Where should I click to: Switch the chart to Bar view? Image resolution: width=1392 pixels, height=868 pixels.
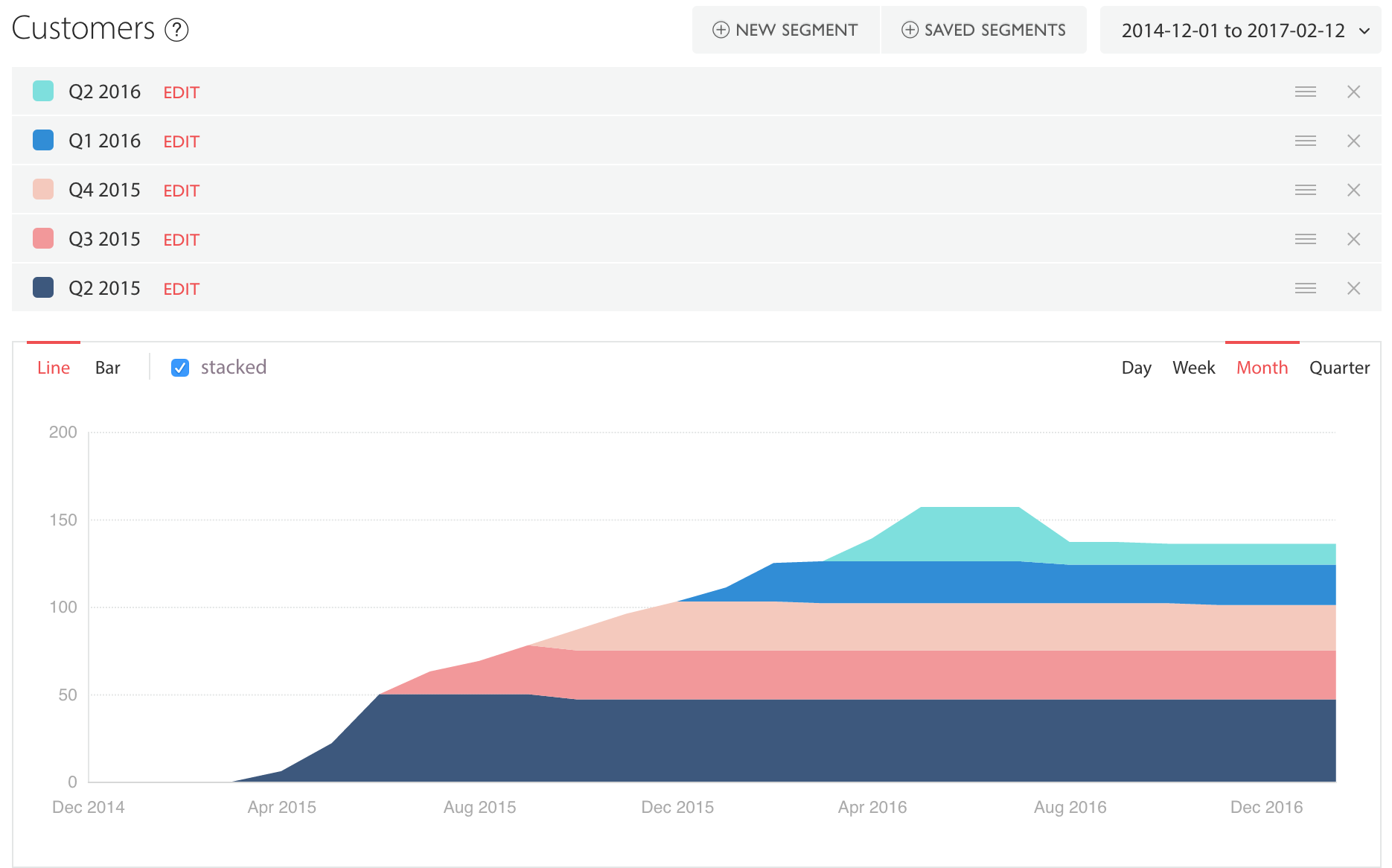pyautogui.click(x=108, y=367)
